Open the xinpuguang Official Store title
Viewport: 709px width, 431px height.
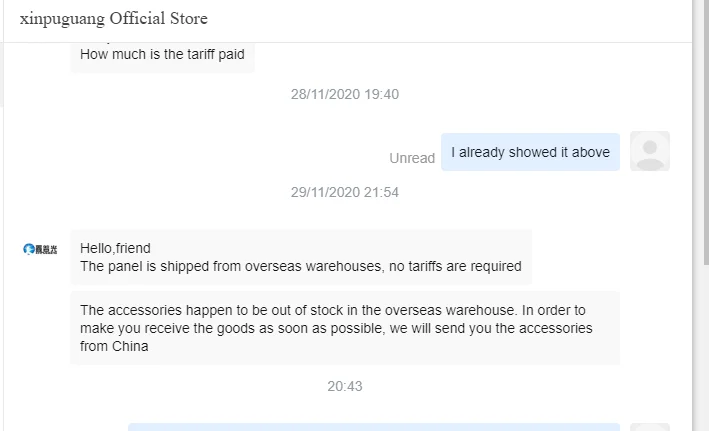[x=114, y=19]
